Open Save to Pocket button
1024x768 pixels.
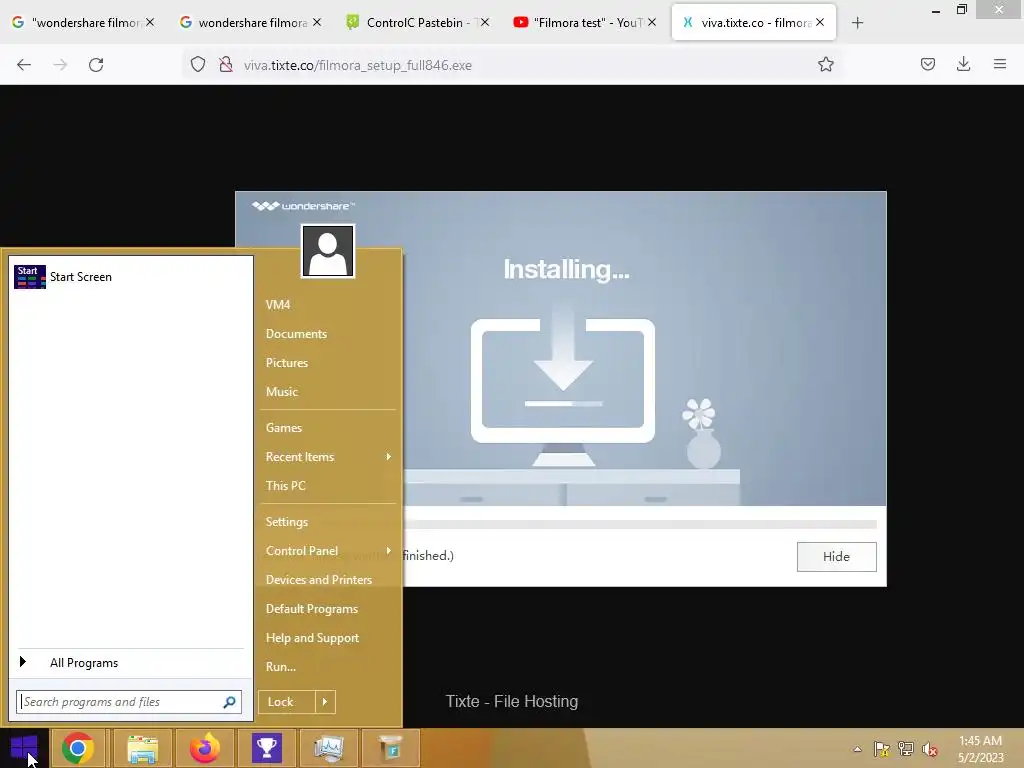[x=928, y=65]
